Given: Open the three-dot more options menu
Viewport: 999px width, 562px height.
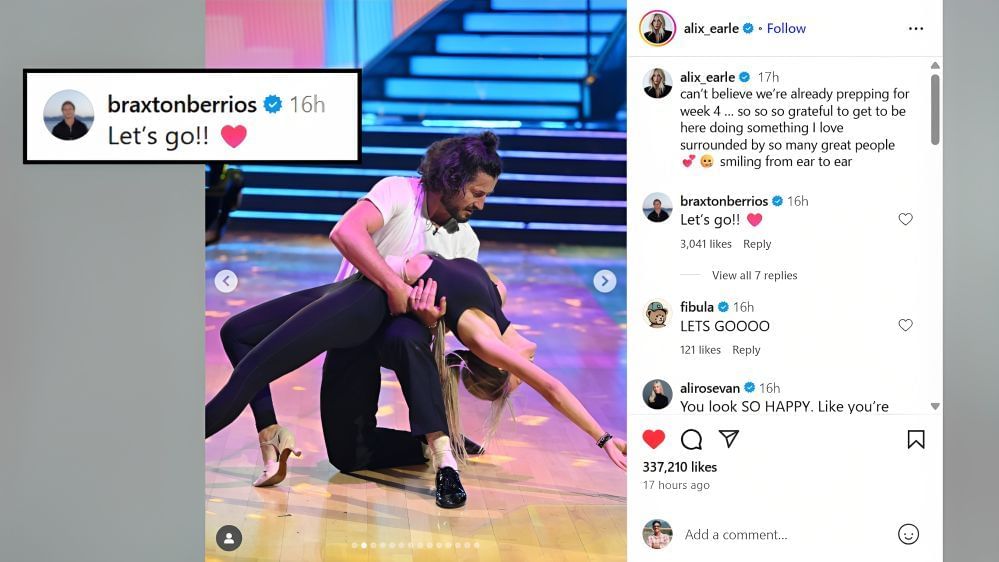Looking at the screenshot, I should click(x=916, y=29).
